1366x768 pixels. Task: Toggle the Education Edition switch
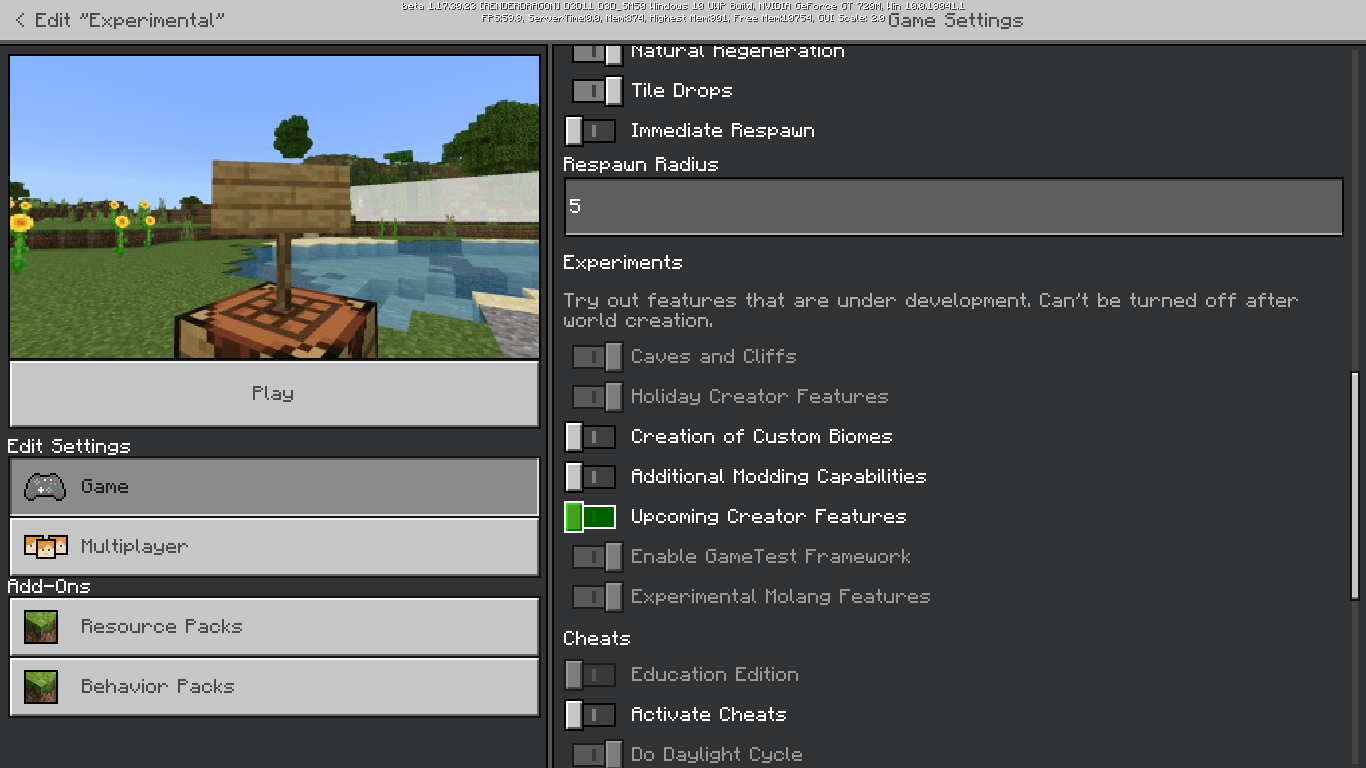point(590,675)
